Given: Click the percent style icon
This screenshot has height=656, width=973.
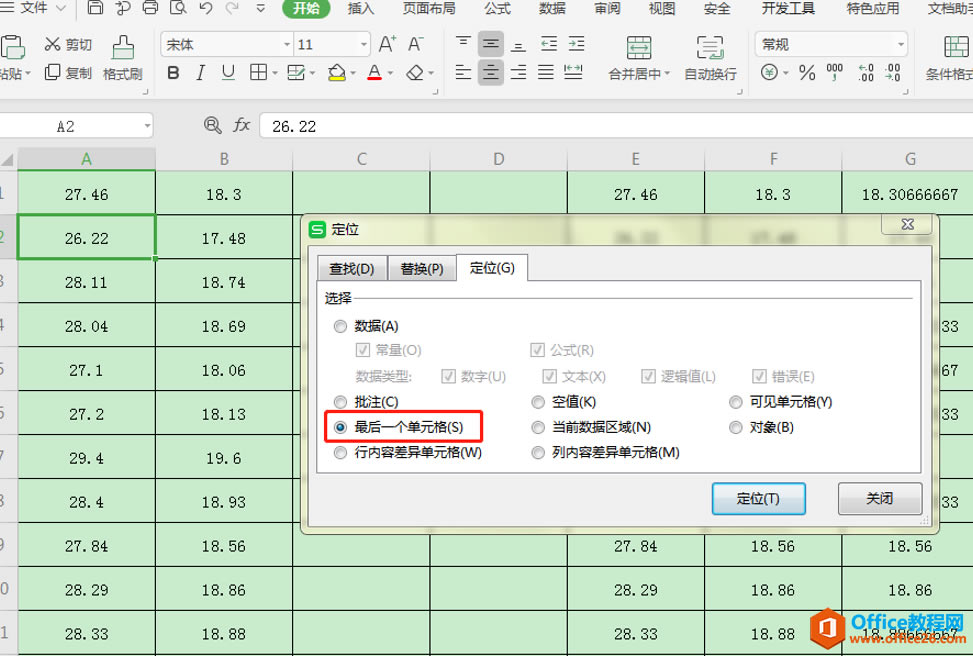Looking at the screenshot, I should click(x=807, y=73).
